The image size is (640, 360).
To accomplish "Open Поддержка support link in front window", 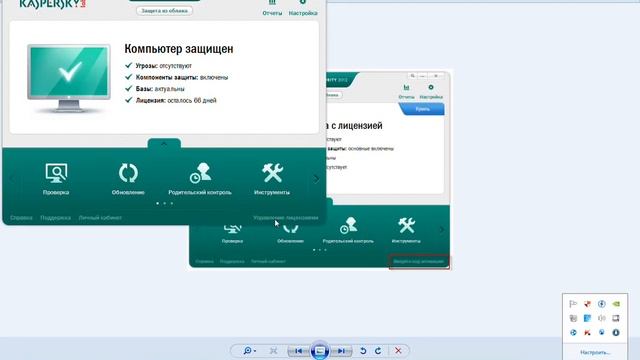I will tap(56, 218).
